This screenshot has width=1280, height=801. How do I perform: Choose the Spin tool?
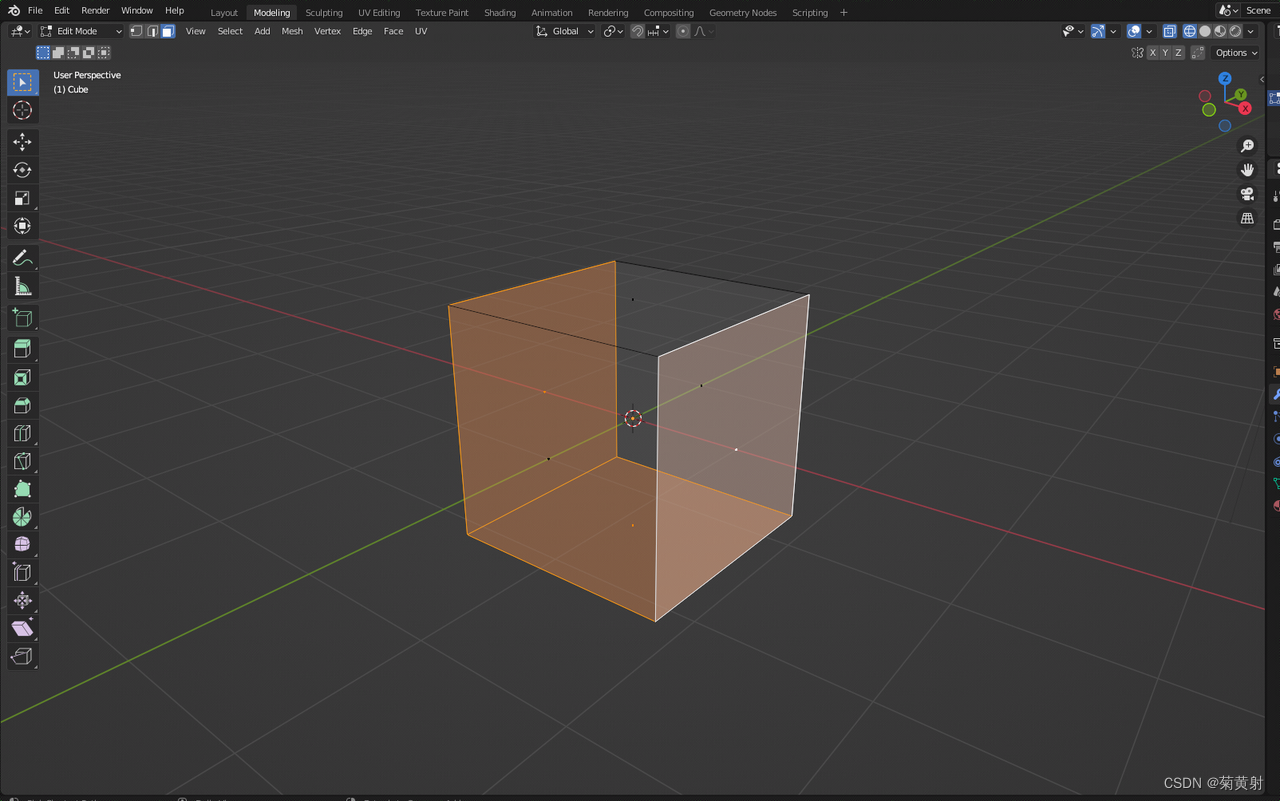pos(22,517)
